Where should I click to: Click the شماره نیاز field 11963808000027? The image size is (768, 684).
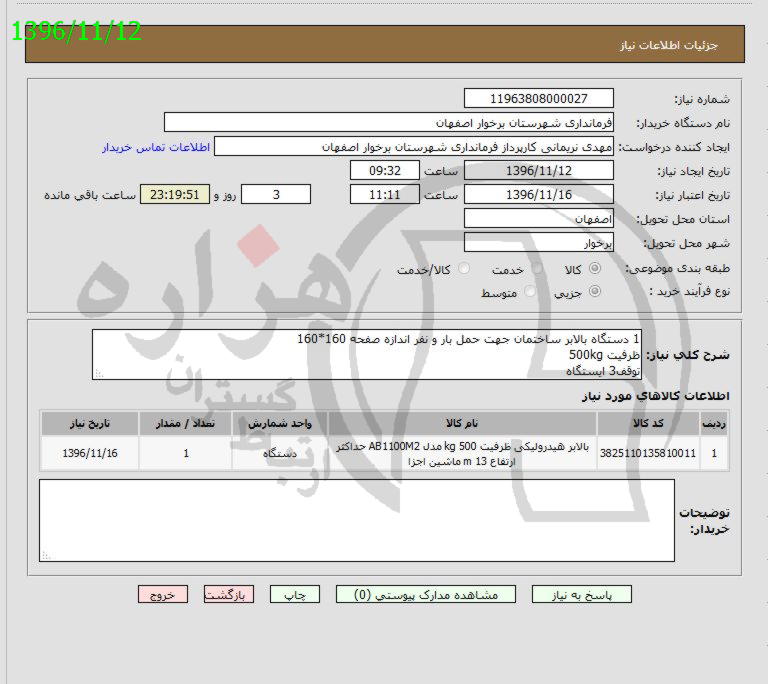click(538, 98)
